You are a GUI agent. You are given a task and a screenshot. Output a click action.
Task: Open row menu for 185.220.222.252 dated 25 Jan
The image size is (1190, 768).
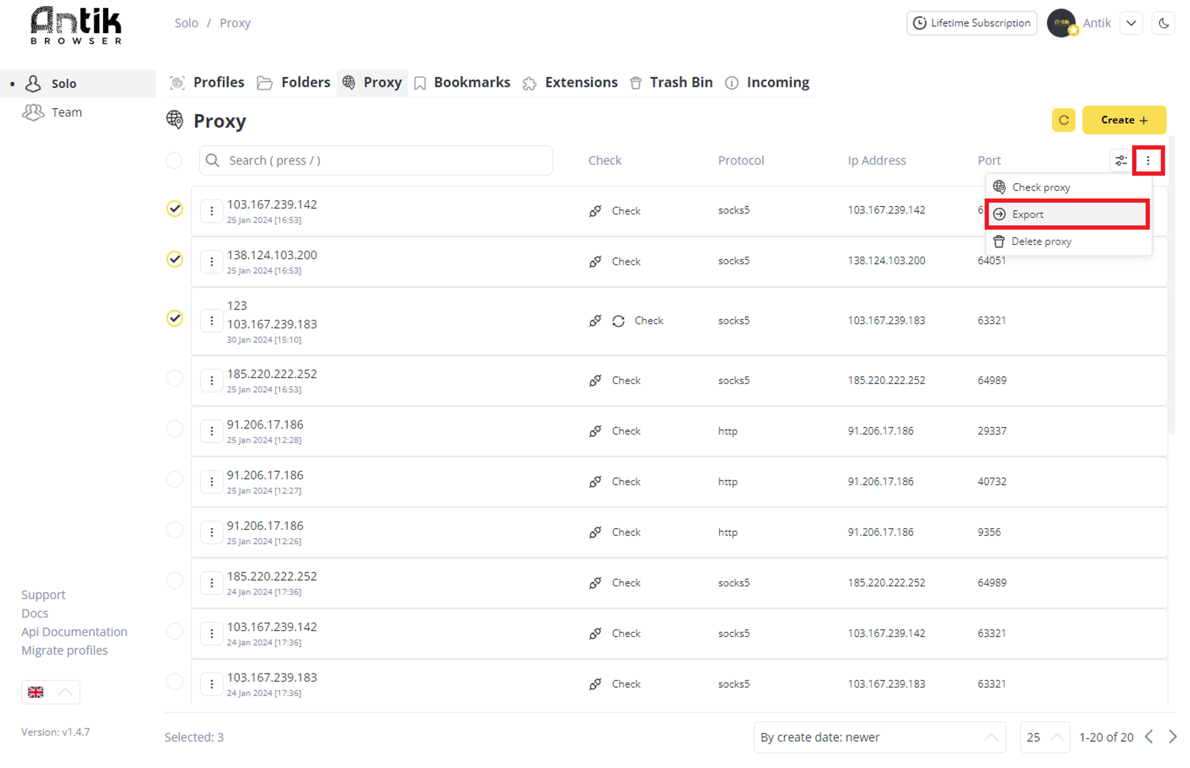pos(212,380)
